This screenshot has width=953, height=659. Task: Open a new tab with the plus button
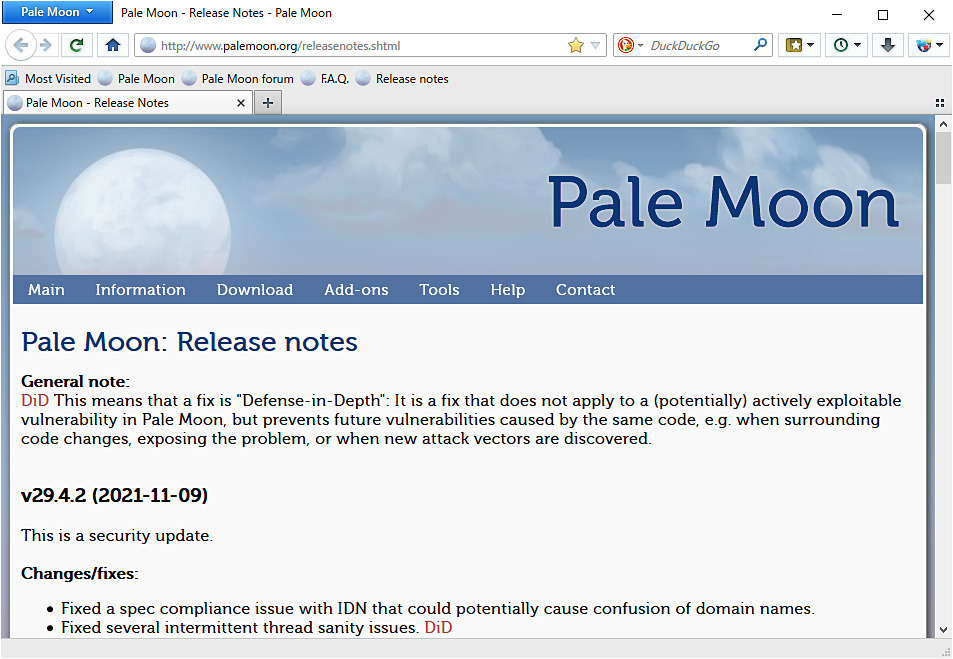pyautogui.click(x=267, y=102)
